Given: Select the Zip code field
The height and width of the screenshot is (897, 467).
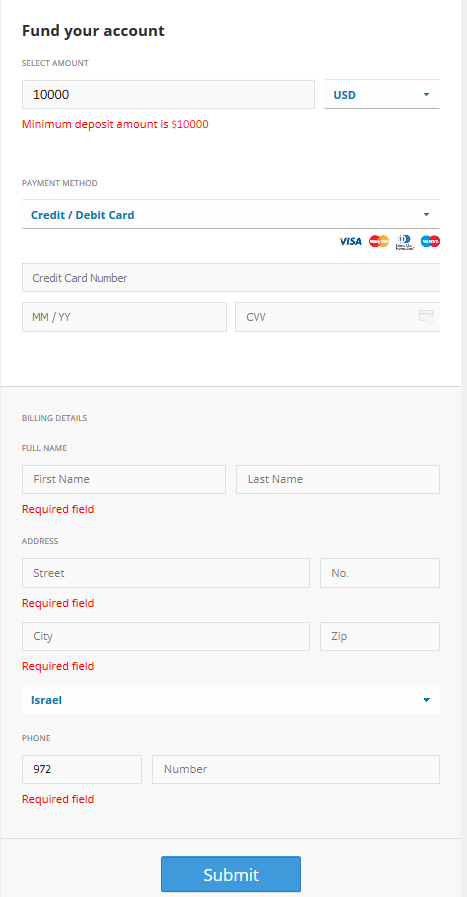Looking at the screenshot, I should coord(380,637).
